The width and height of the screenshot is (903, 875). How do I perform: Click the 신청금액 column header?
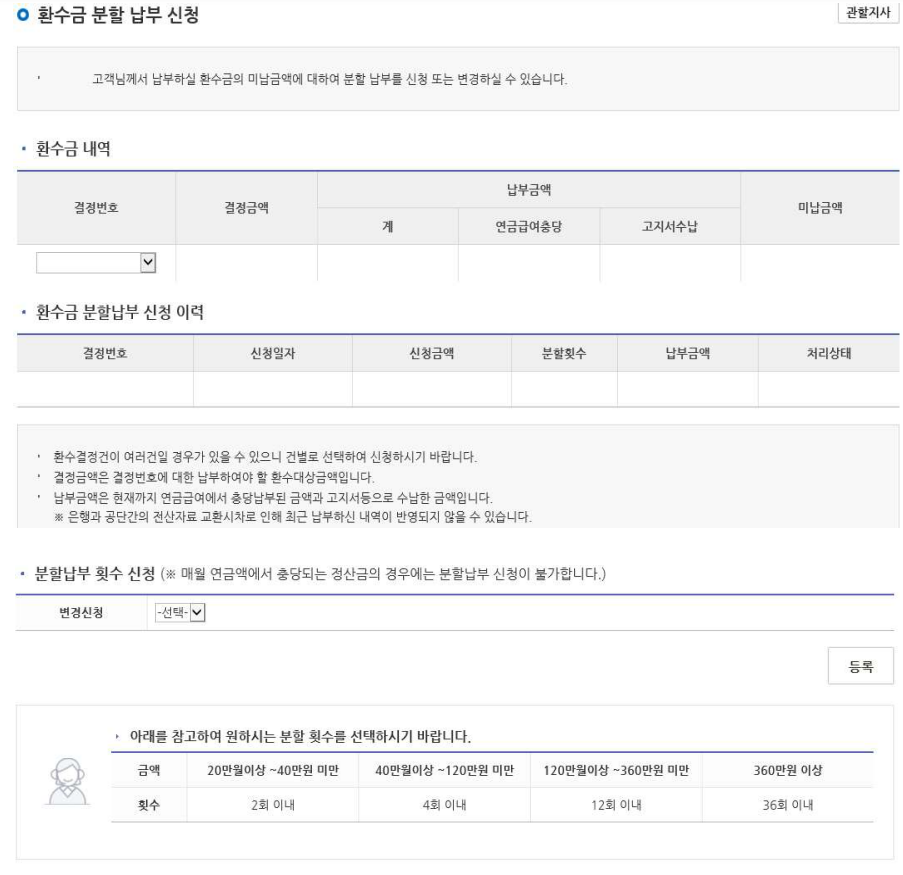click(431, 353)
